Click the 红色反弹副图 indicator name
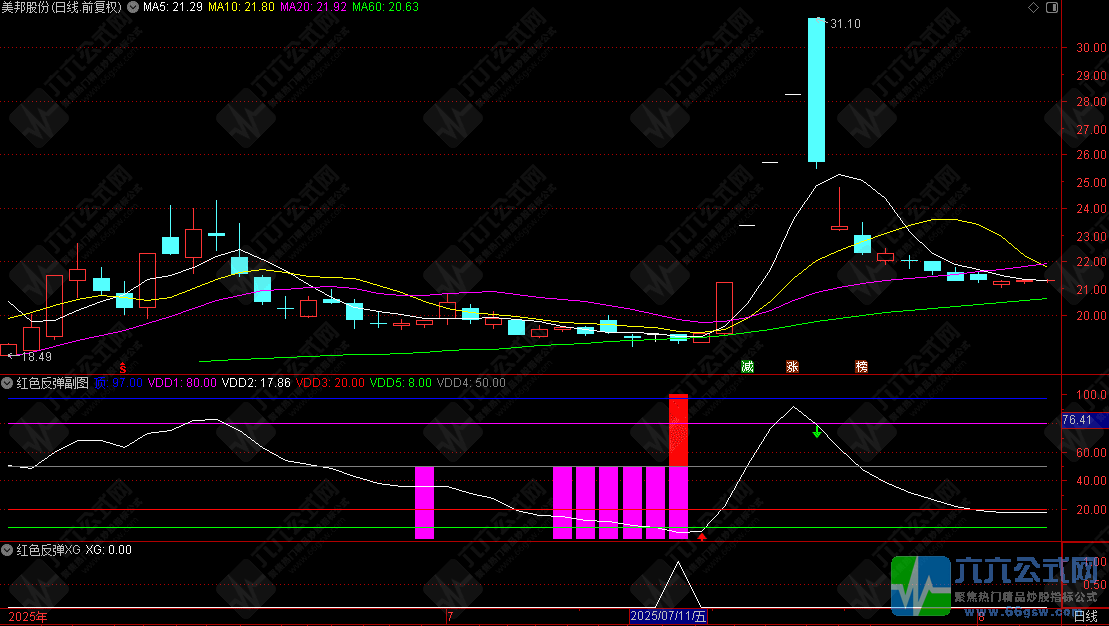The height and width of the screenshot is (626, 1109). [x=52, y=383]
